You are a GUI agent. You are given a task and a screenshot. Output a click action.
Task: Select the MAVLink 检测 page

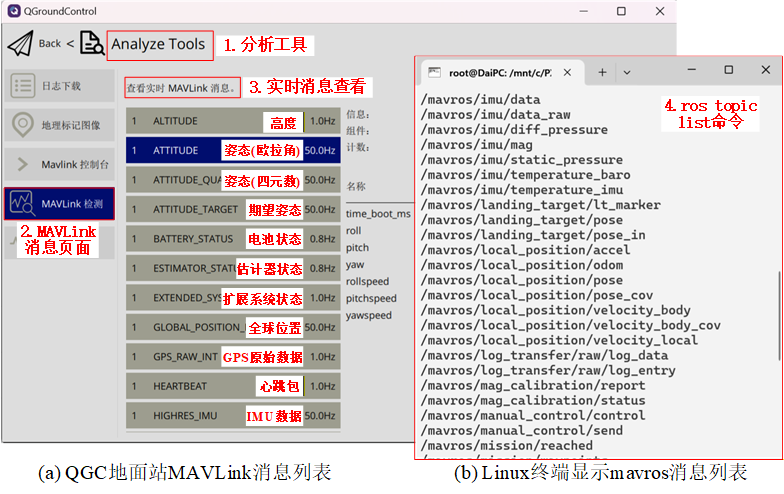(x=60, y=204)
